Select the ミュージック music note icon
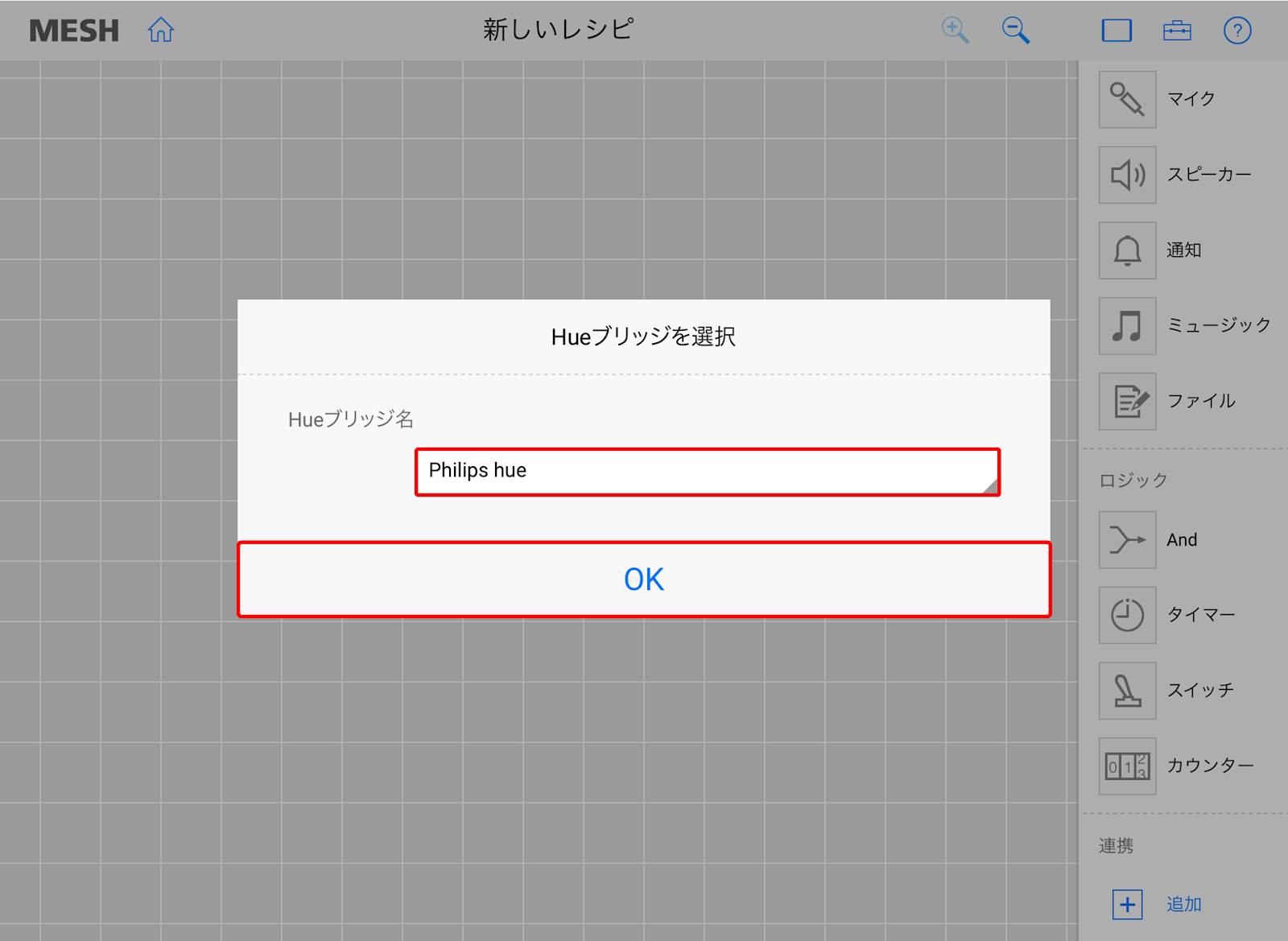Viewport: 1288px width, 941px height. [1127, 326]
